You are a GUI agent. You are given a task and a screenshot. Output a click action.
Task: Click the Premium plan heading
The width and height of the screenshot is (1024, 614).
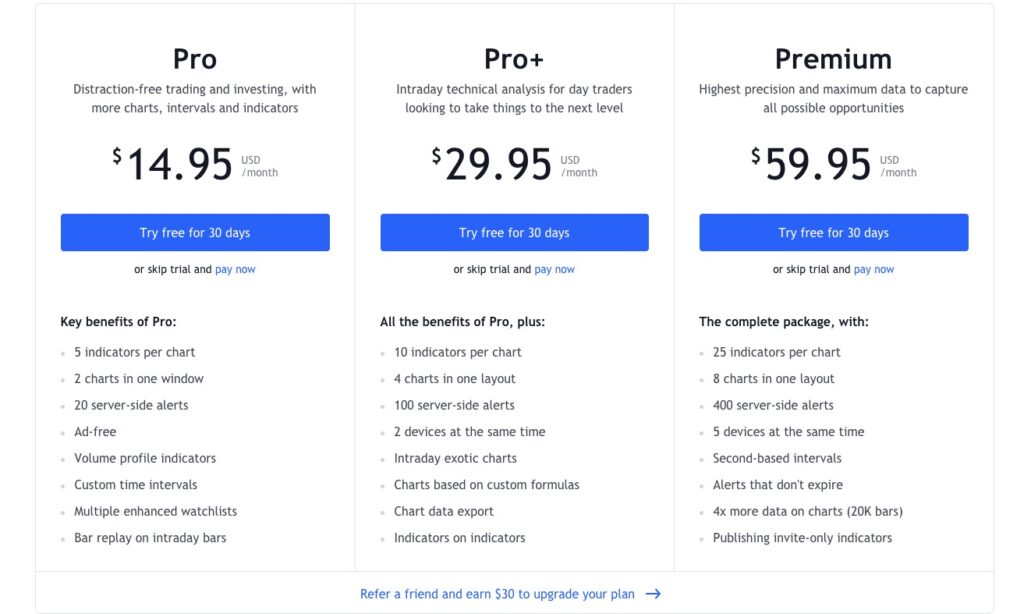833,58
